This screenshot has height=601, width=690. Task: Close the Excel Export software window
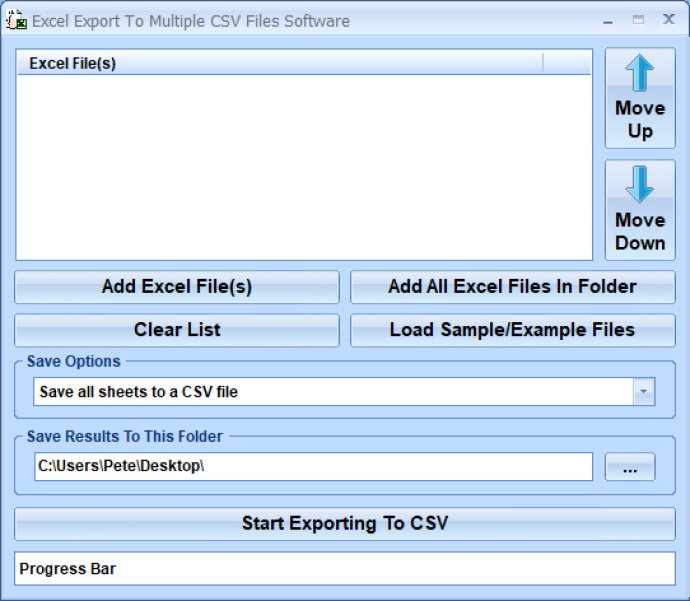(x=669, y=19)
